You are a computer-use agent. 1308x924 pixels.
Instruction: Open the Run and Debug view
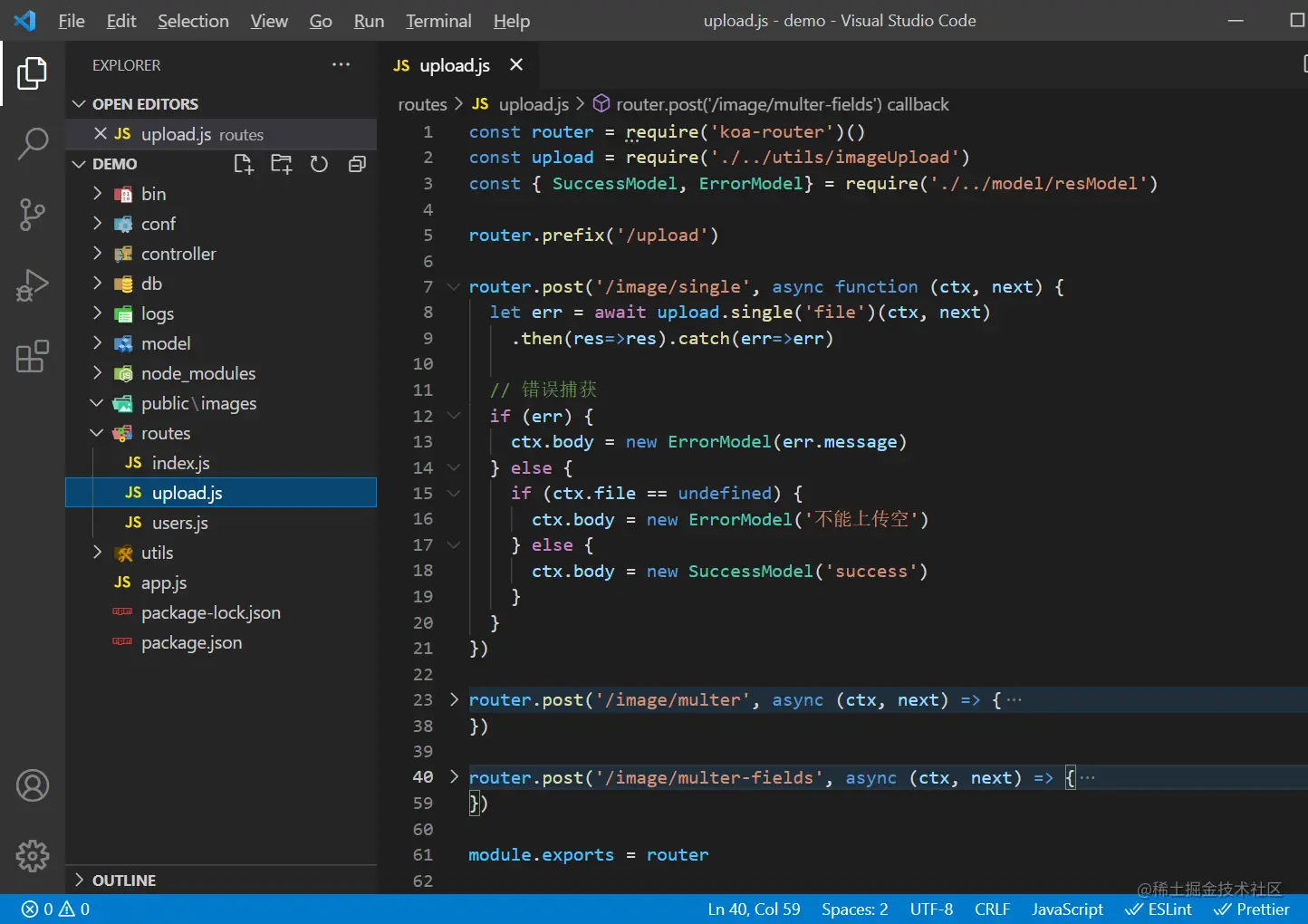pos(33,285)
